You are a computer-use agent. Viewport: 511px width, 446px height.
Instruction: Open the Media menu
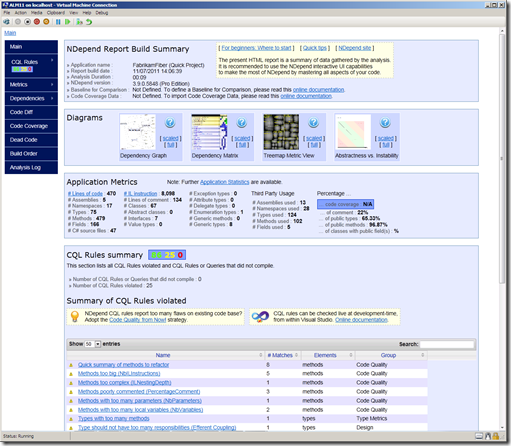point(37,13)
